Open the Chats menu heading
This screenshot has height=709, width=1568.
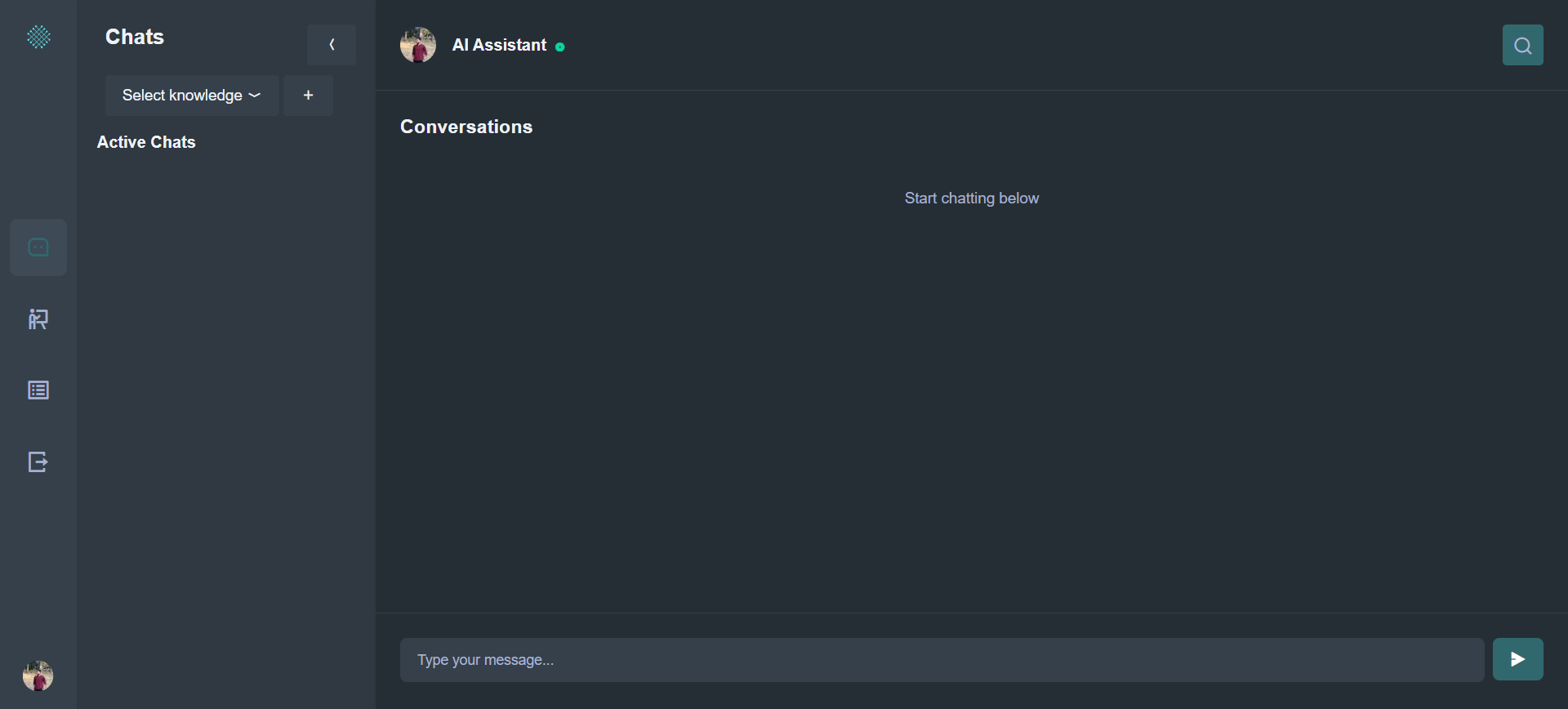point(134,36)
